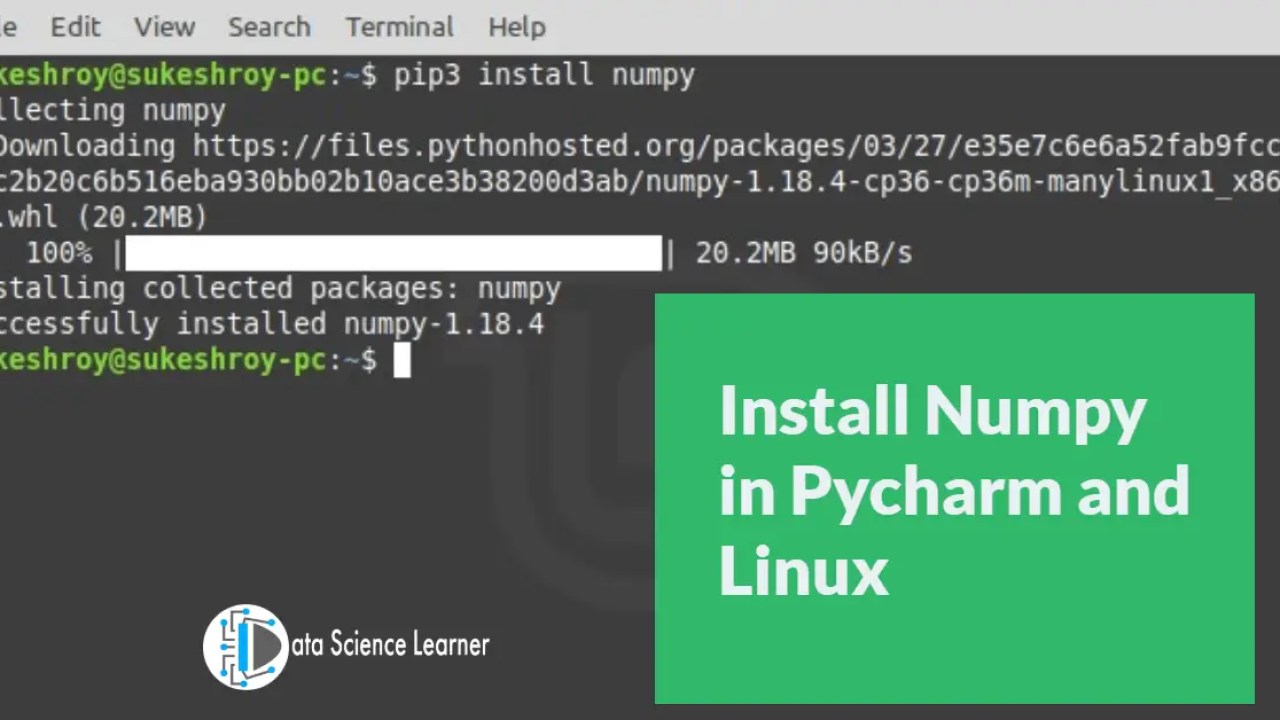1280x720 pixels.
Task: Click the 'pip3 install numpy' command text
Action: (x=544, y=76)
